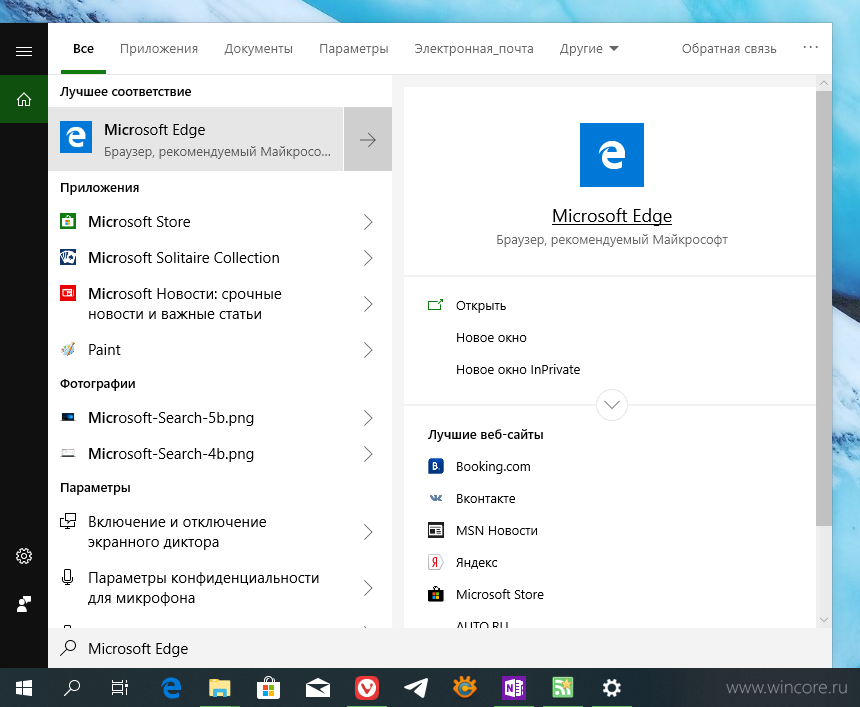Select the Все tab
The width and height of the screenshot is (860, 707).
coord(83,49)
